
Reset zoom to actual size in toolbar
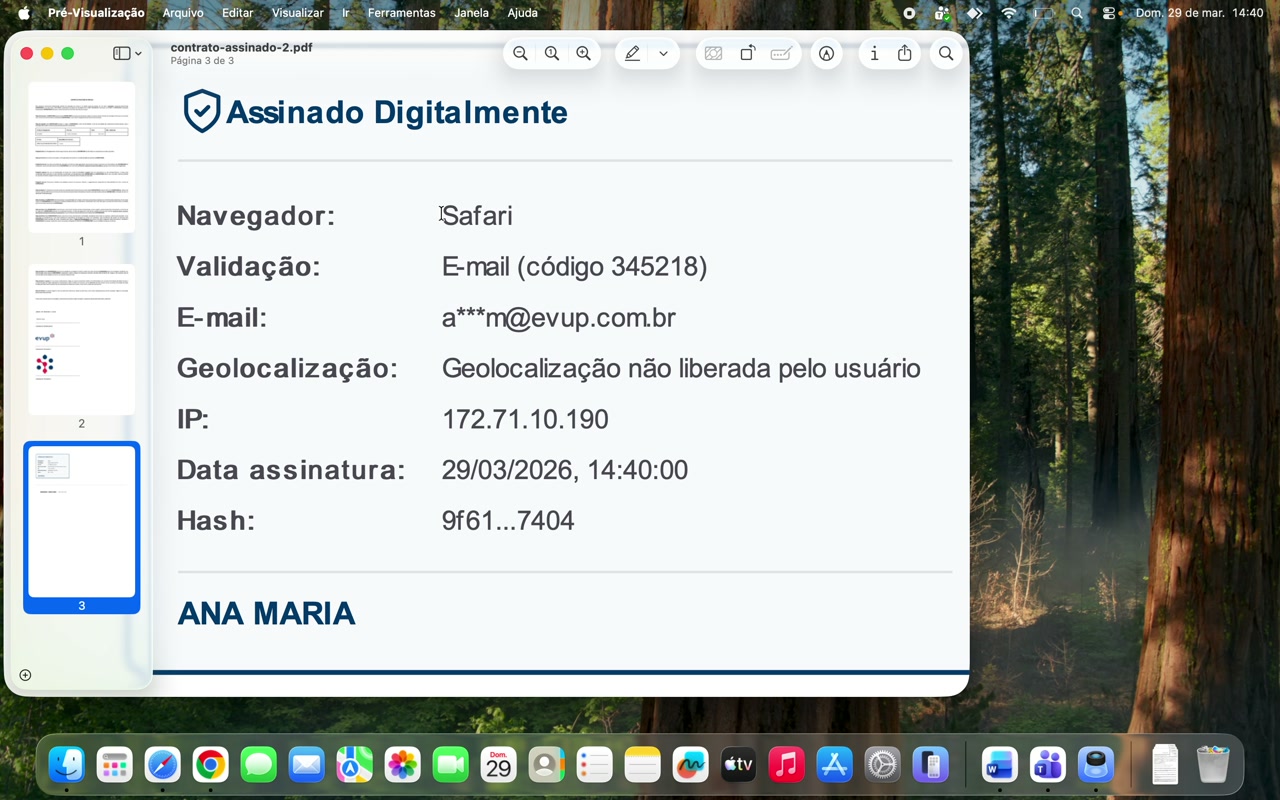[552, 54]
